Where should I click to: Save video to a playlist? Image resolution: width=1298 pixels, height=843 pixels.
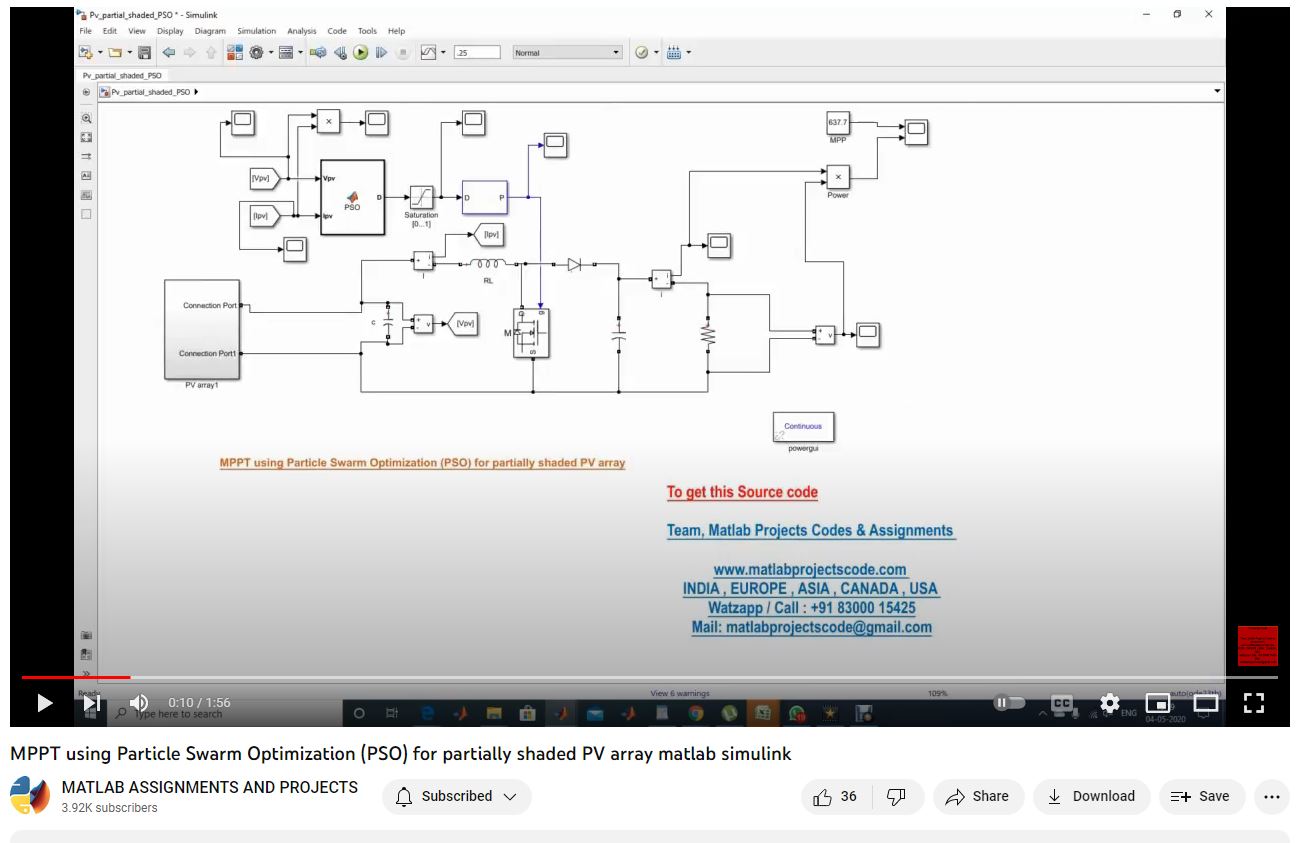1200,797
